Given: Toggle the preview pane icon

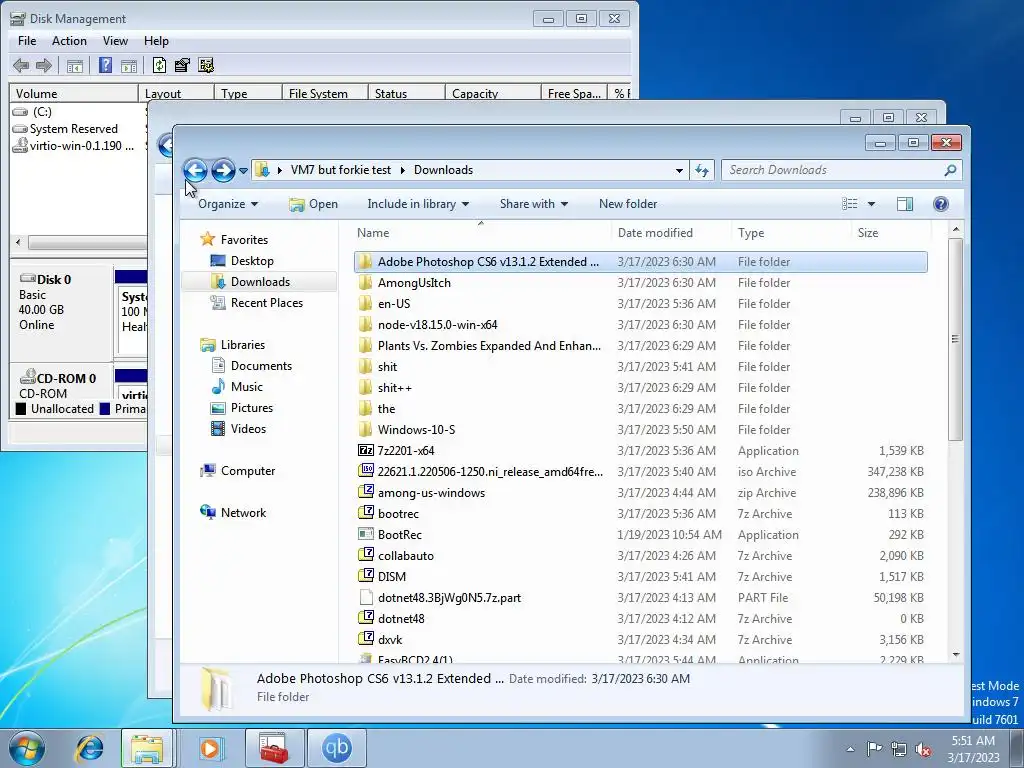Looking at the screenshot, I should coord(904,204).
